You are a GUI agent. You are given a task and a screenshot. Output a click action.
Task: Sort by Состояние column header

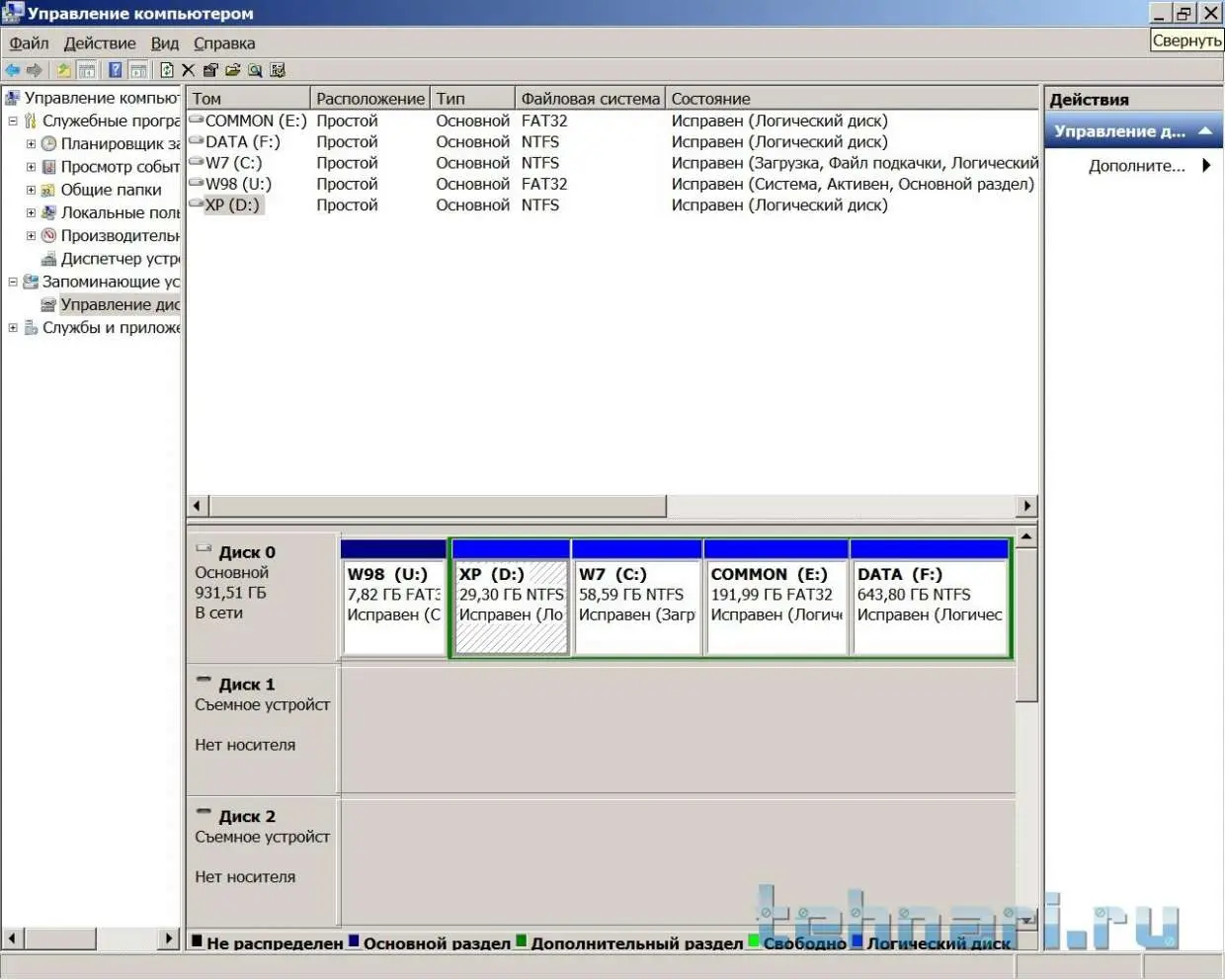(853, 99)
